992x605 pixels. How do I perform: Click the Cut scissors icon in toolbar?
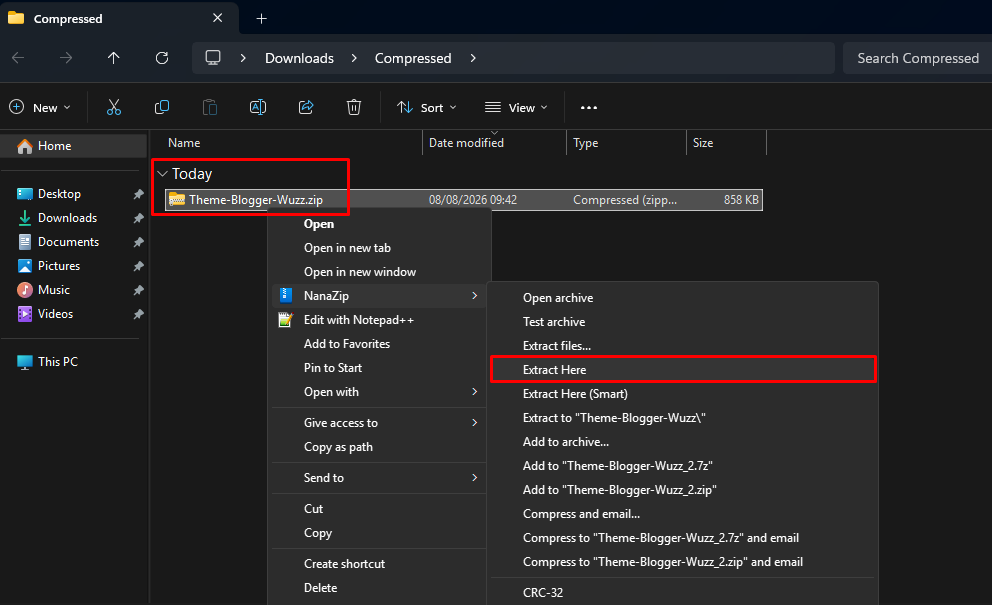114,108
